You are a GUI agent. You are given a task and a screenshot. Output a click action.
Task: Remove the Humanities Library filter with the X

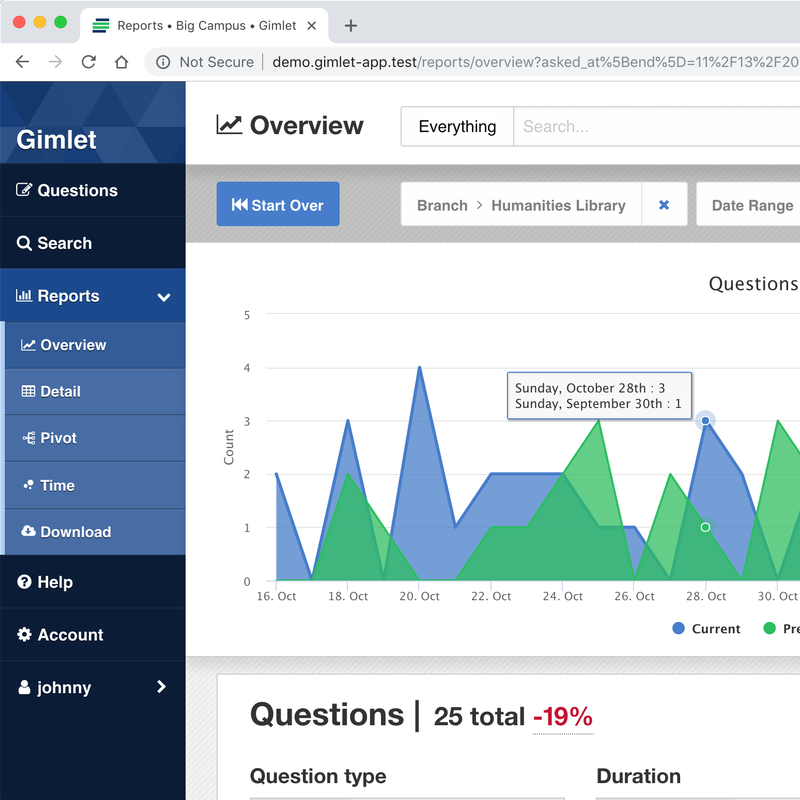pyautogui.click(x=665, y=205)
